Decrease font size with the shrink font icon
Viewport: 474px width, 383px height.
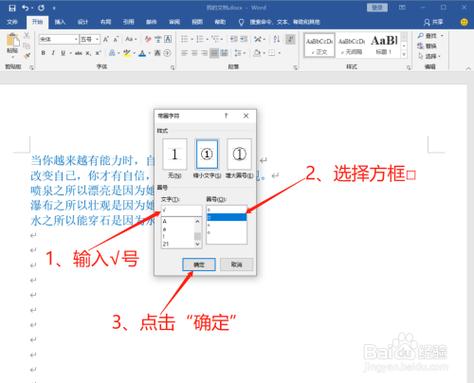point(116,39)
